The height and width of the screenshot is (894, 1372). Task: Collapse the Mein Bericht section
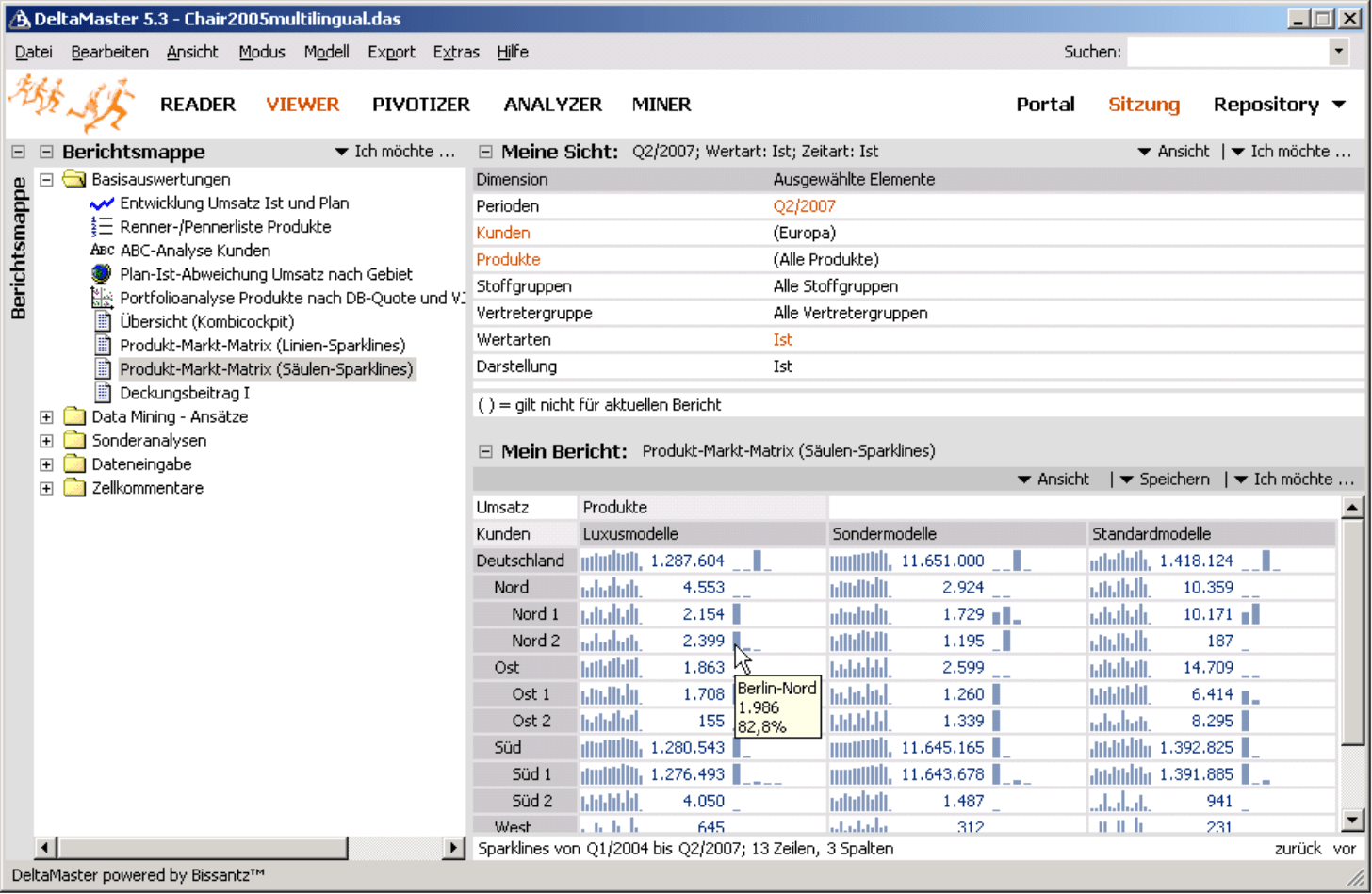(x=485, y=451)
